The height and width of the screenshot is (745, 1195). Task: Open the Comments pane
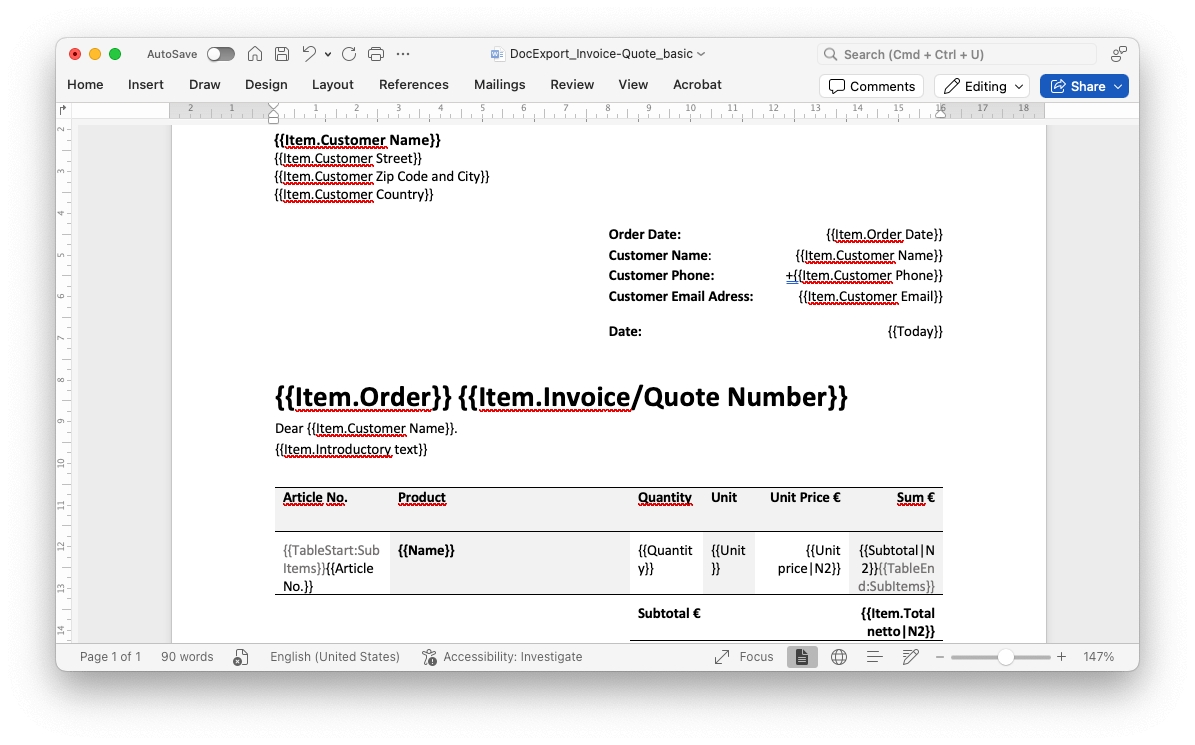(x=871, y=86)
